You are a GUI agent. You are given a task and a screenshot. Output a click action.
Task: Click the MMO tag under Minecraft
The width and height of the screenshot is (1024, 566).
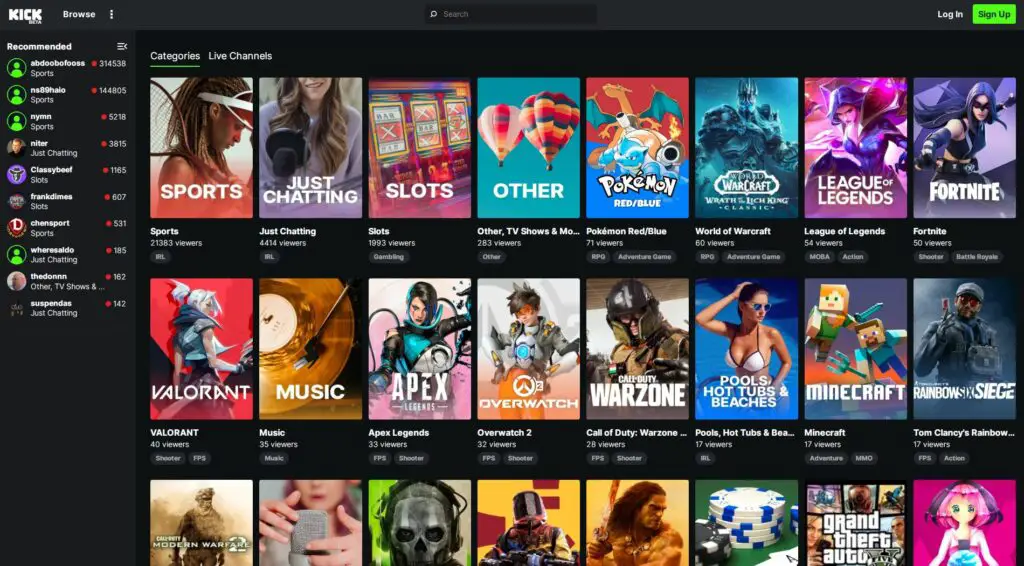864,458
